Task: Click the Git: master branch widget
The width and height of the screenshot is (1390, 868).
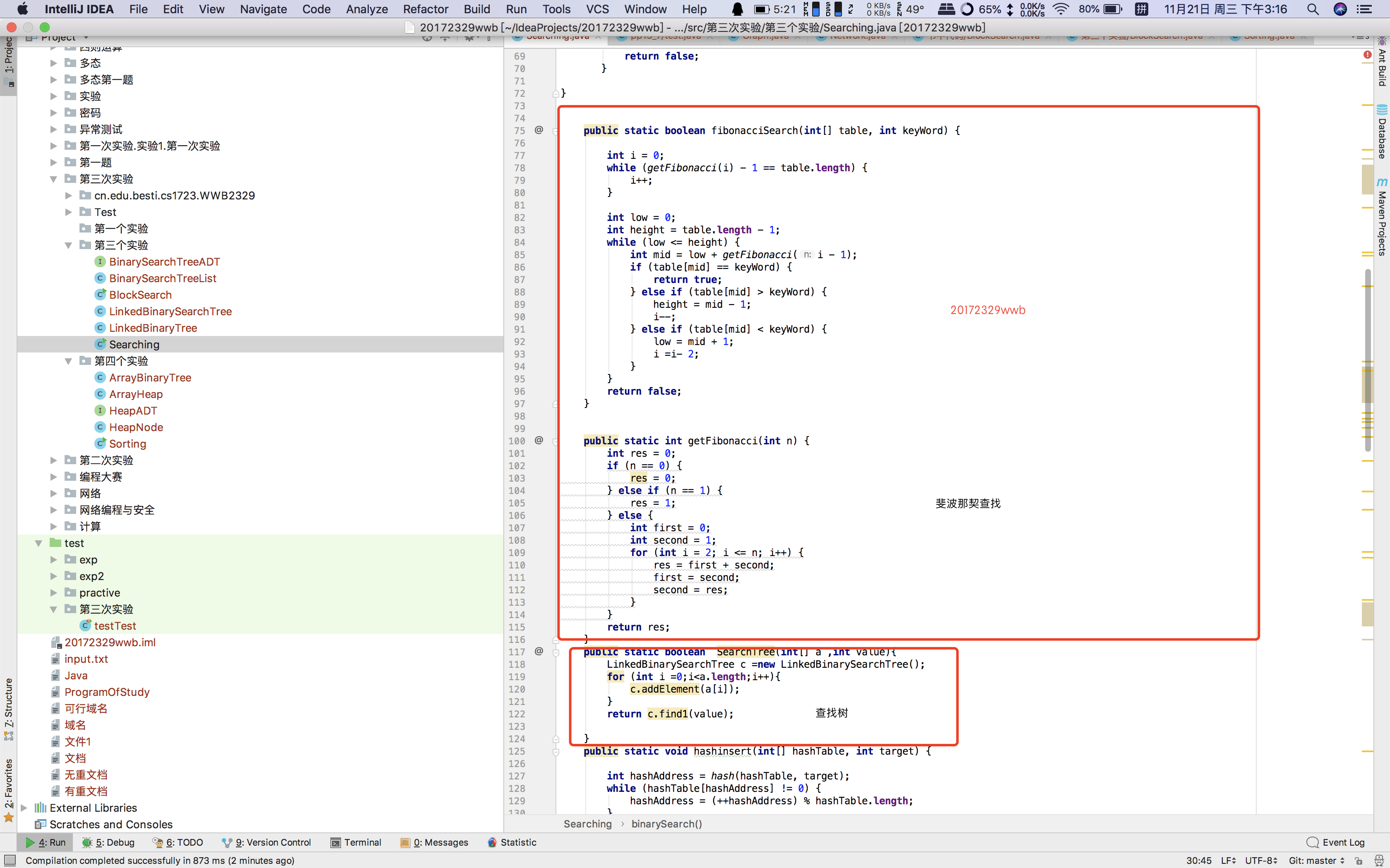Action: click(x=1316, y=861)
